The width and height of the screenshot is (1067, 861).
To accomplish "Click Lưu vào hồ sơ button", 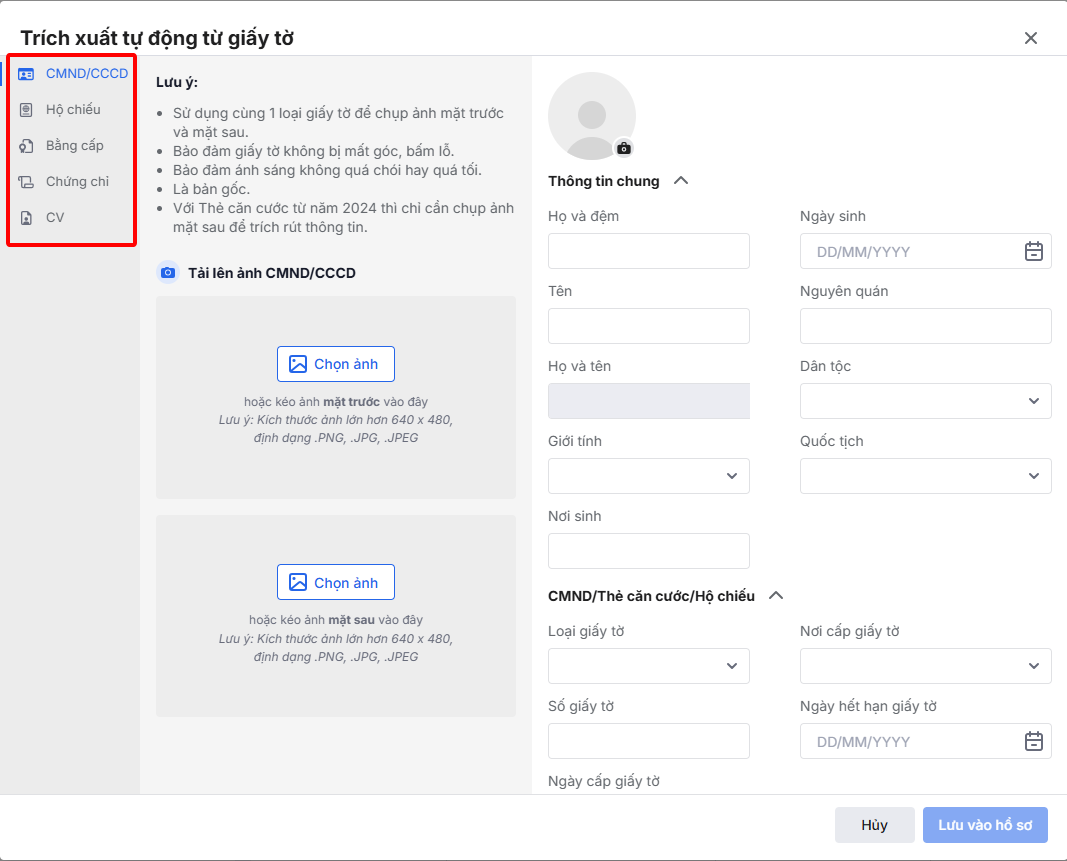I will (985, 825).
